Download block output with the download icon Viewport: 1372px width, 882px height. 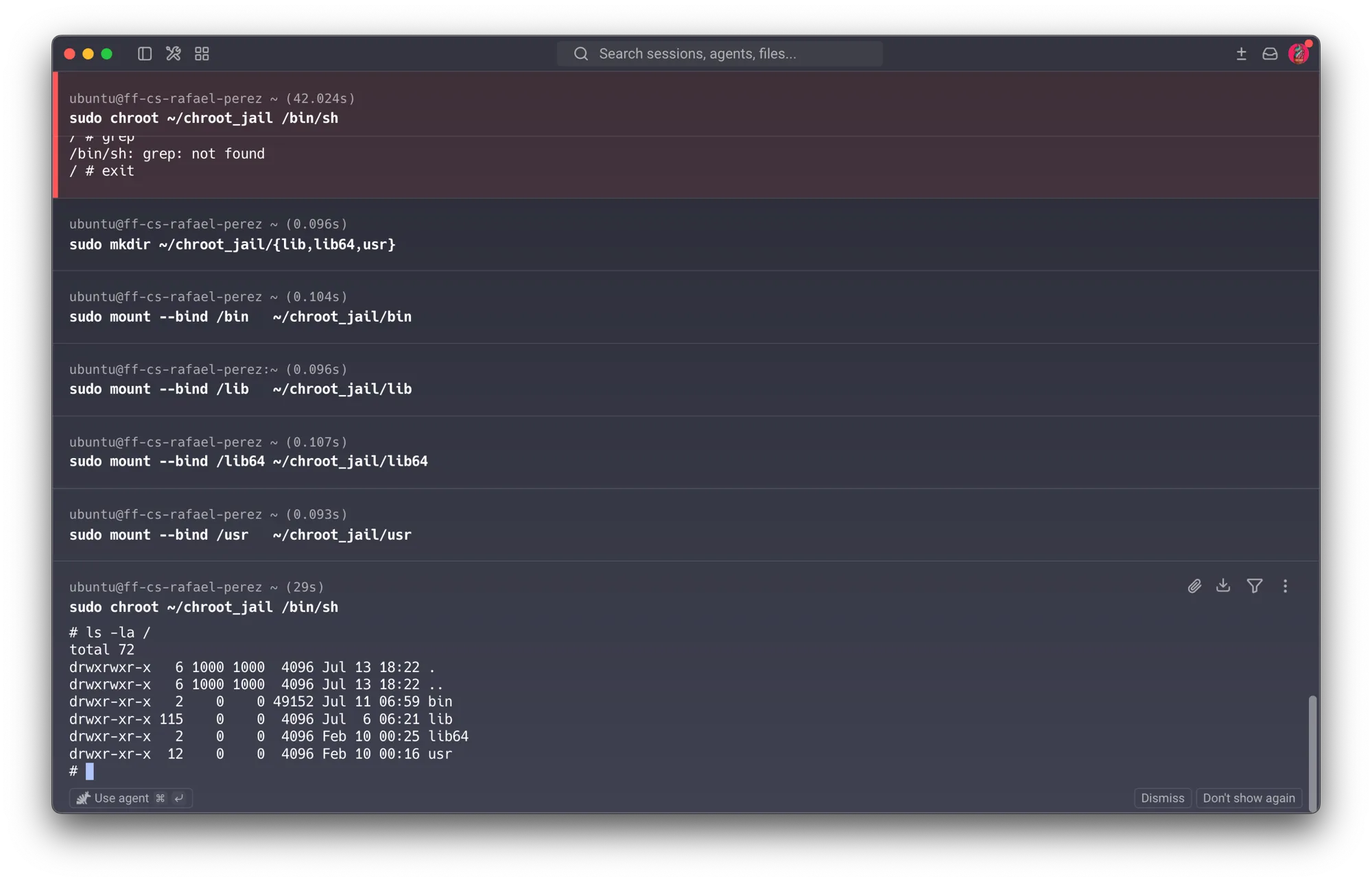point(1223,586)
